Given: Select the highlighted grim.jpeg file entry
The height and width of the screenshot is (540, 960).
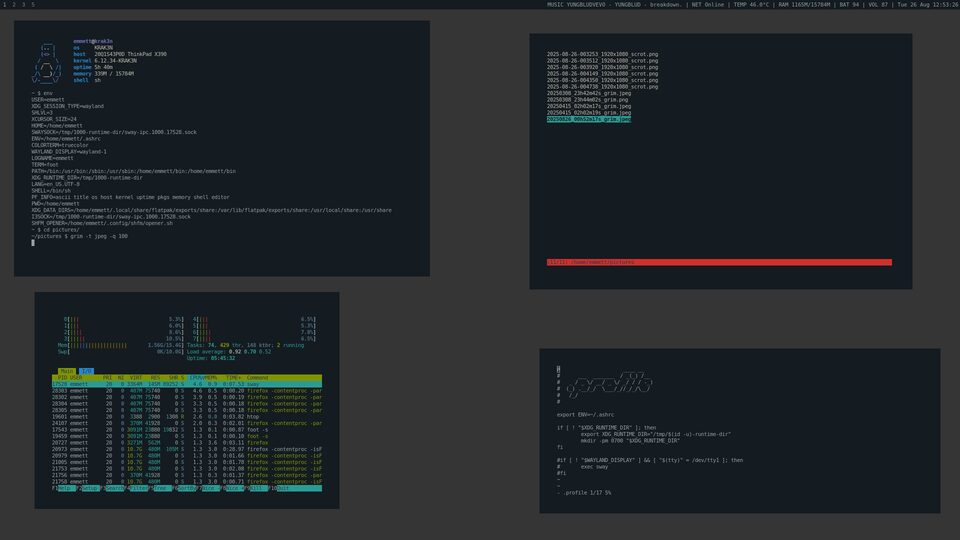Looking at the screenshot, I should click(x=589, y=119).
